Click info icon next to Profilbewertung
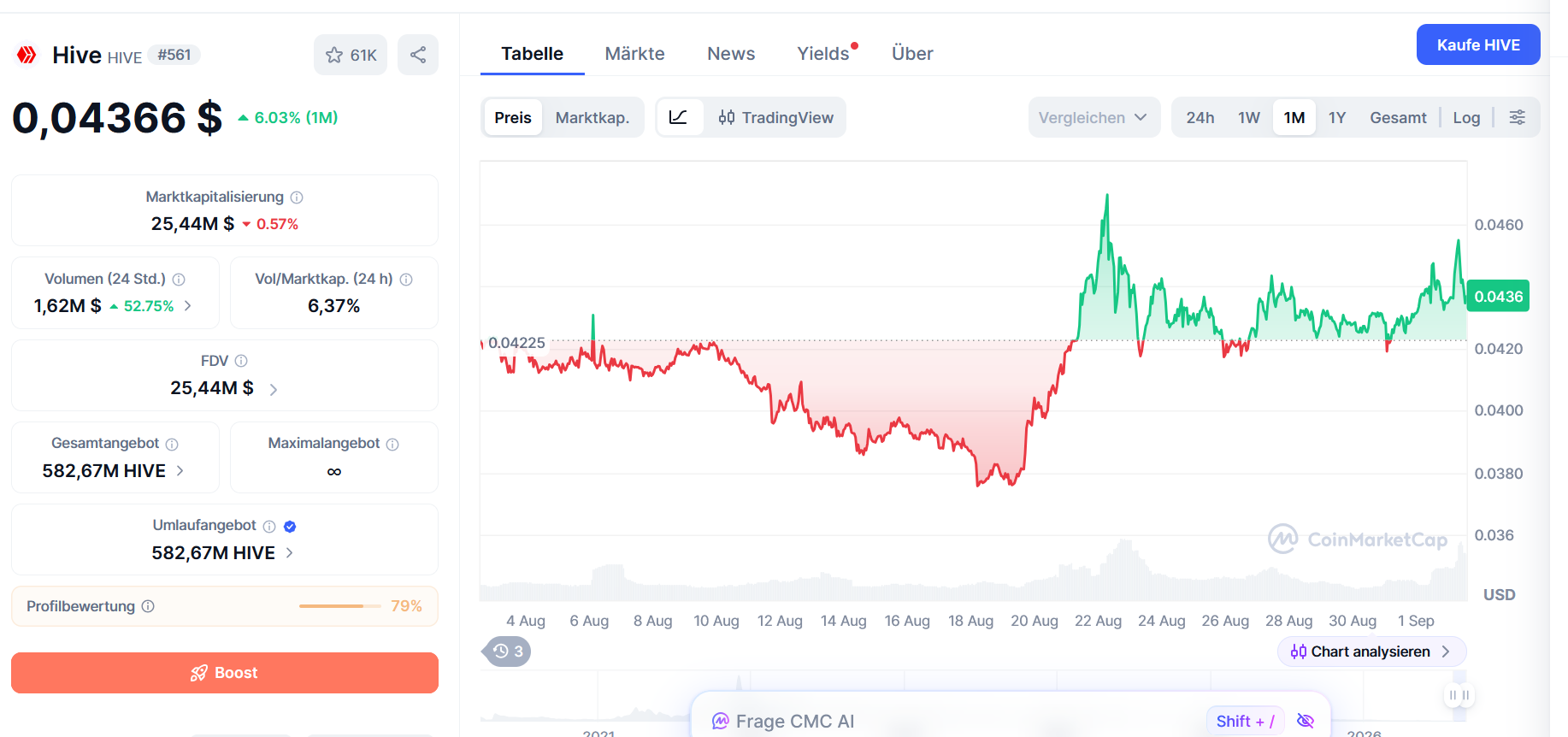This screenshot has width=1568, height=737. (148, 606)
